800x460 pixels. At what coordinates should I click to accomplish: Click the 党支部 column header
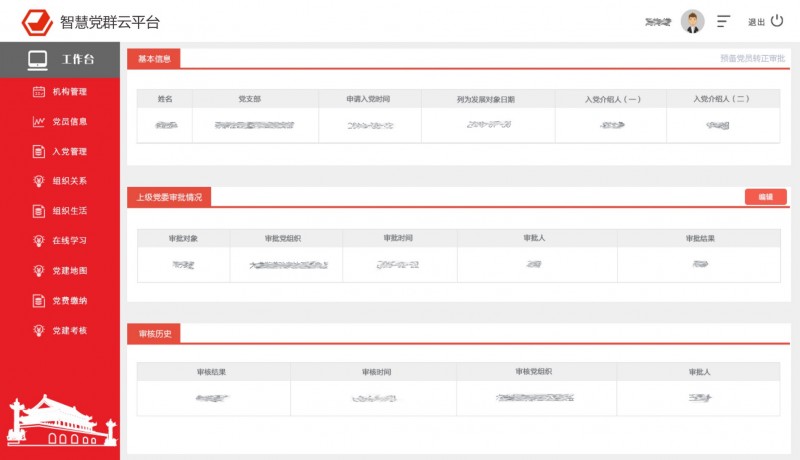tap(249, 99)
